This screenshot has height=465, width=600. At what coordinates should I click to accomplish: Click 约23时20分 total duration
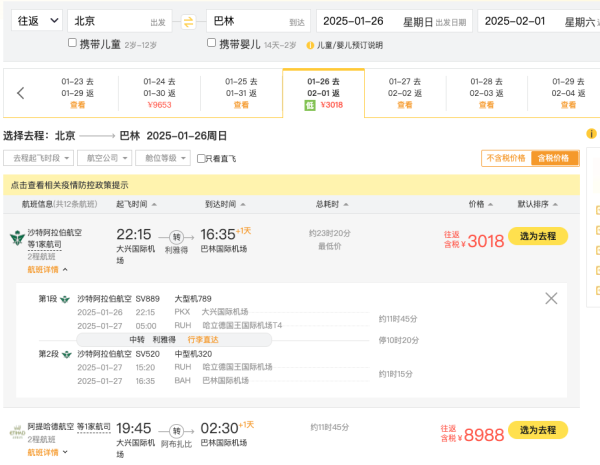(x=329, y=233)
